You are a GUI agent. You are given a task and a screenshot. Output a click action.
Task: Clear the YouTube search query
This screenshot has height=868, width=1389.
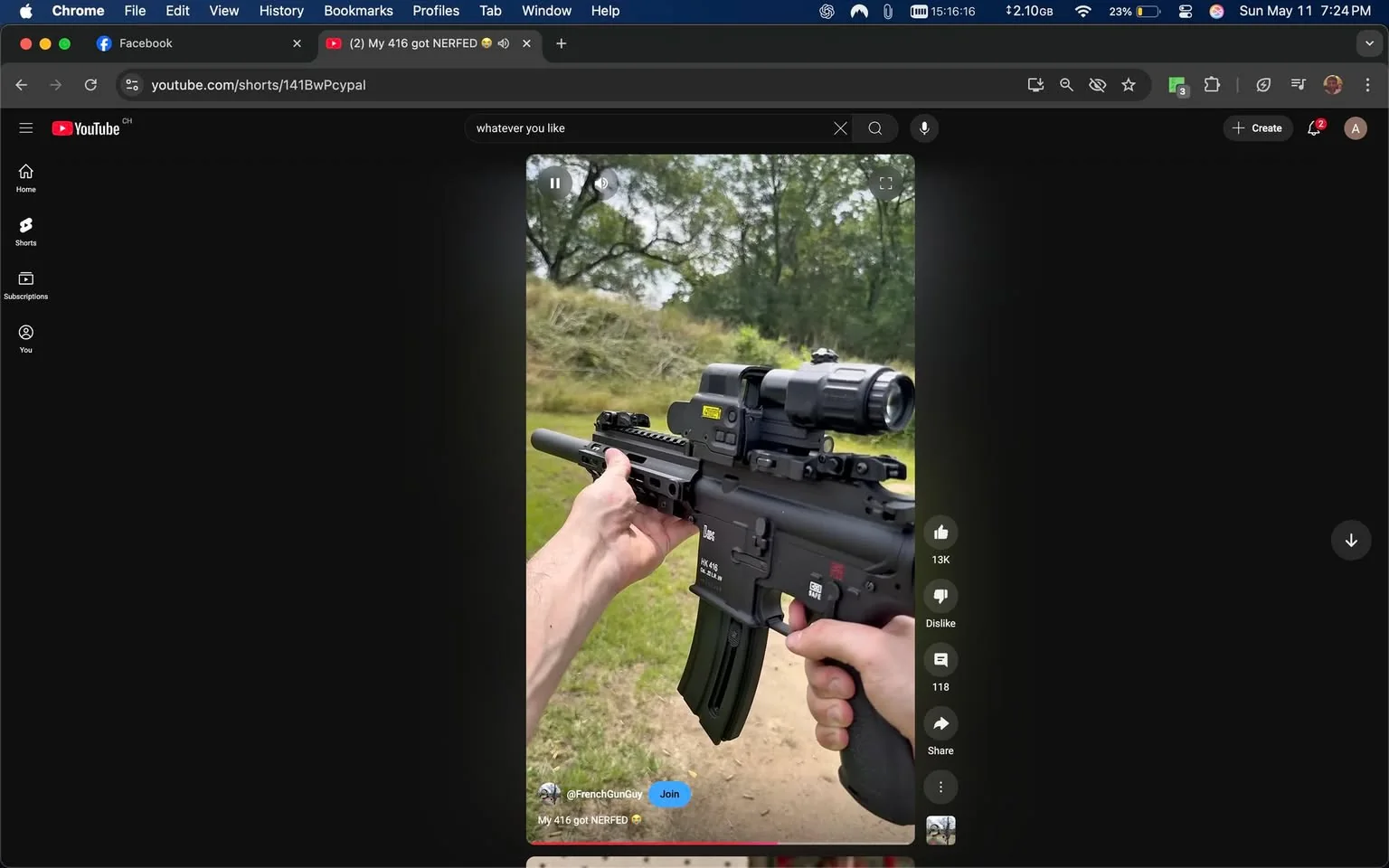coord(840,128)
